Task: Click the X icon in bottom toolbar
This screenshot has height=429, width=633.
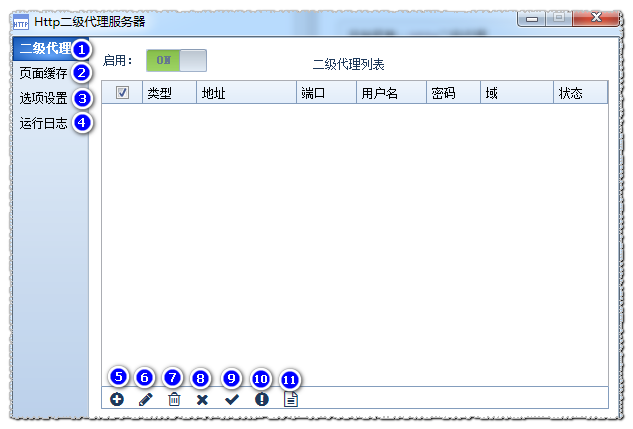Action: [202, 399]
